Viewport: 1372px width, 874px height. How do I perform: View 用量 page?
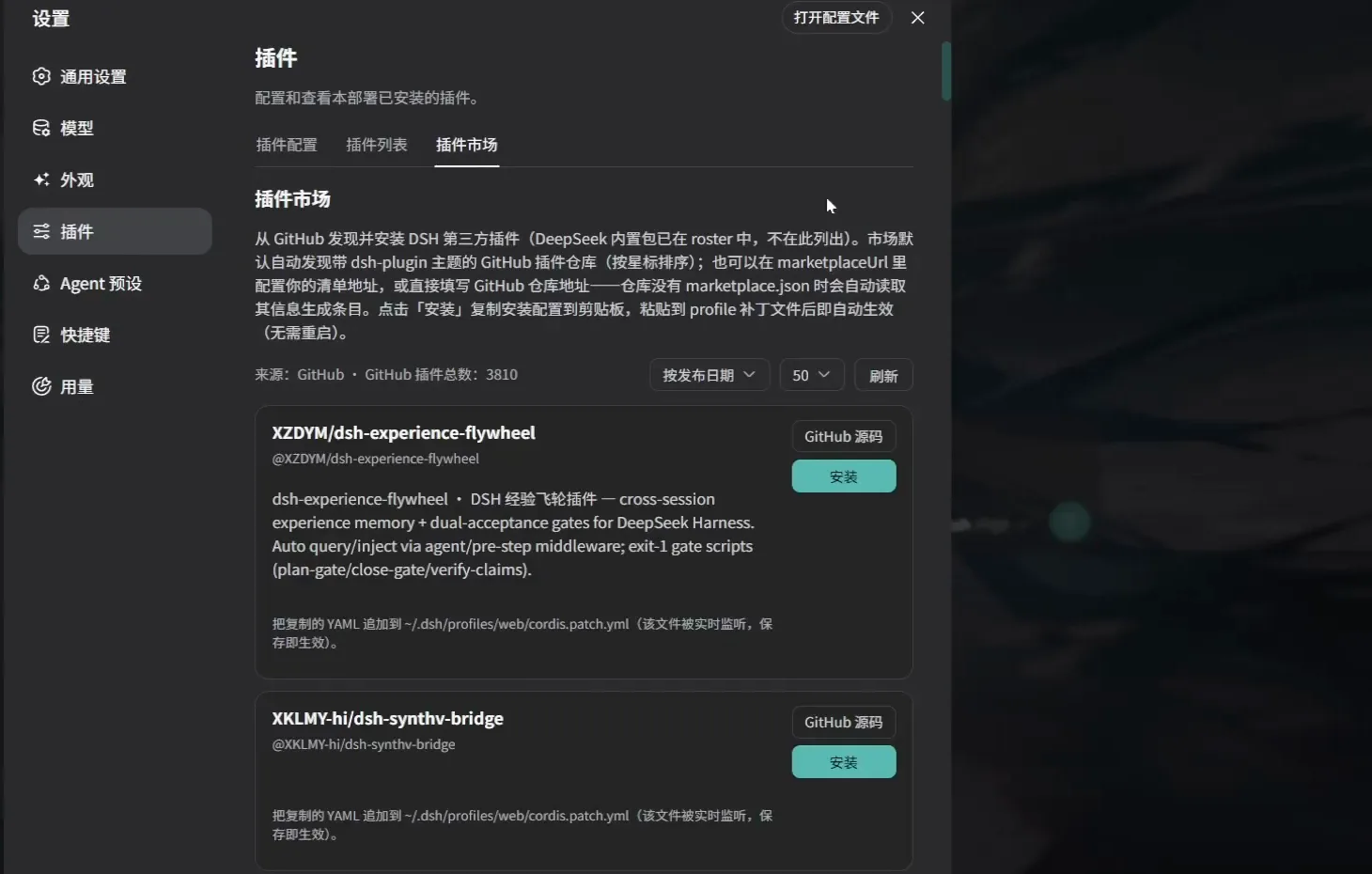point(115,386)
